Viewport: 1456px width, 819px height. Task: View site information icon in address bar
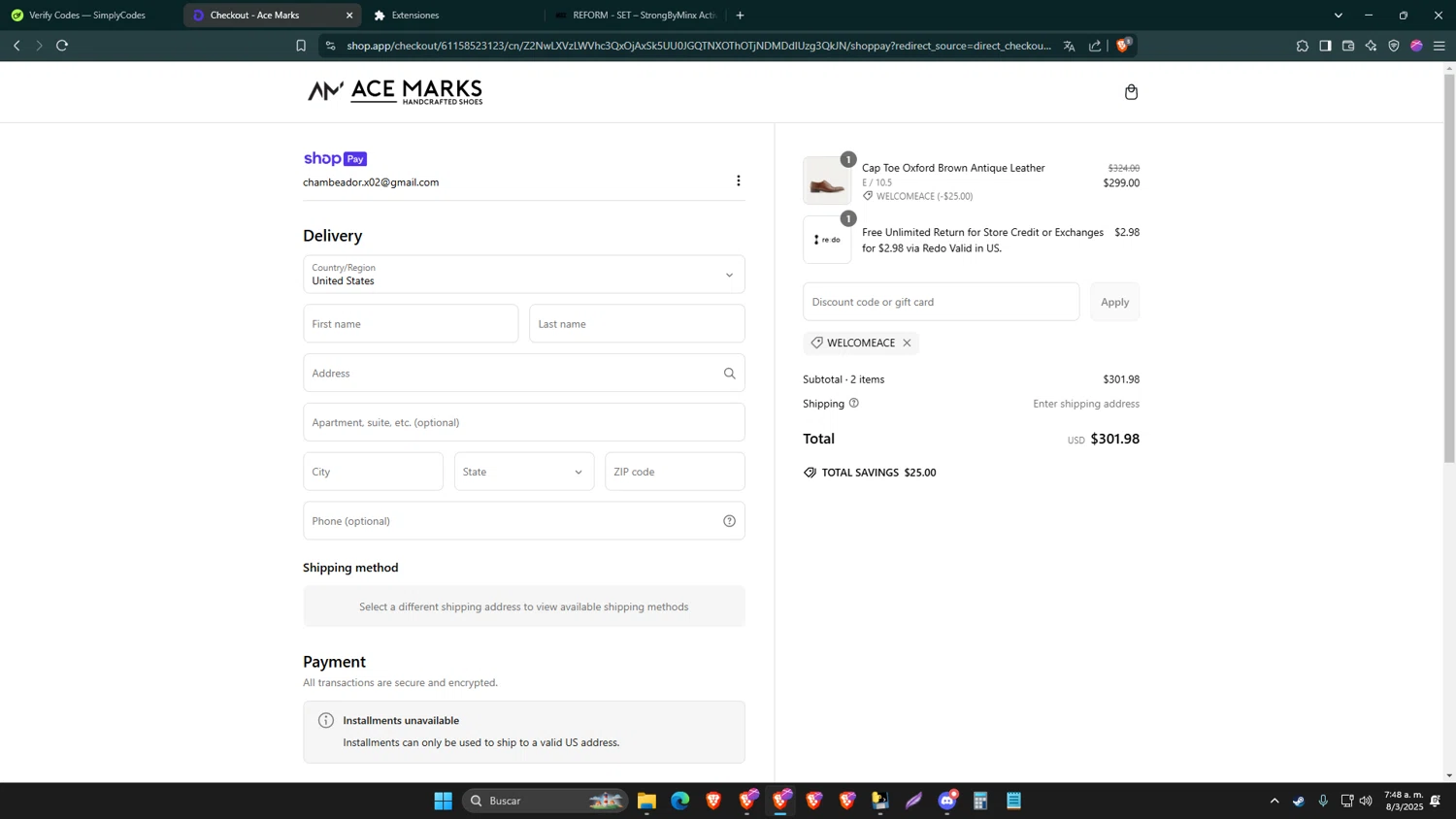click(331, 46)
